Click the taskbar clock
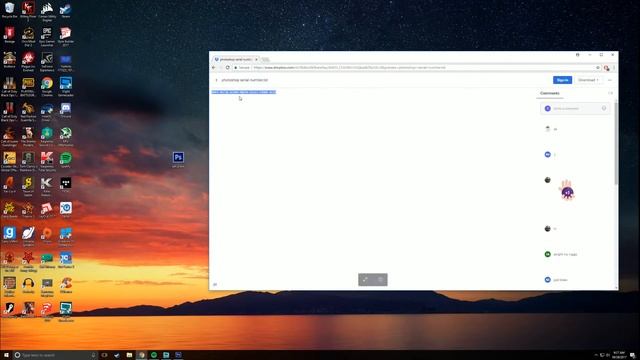 click(x=619, y=355)
